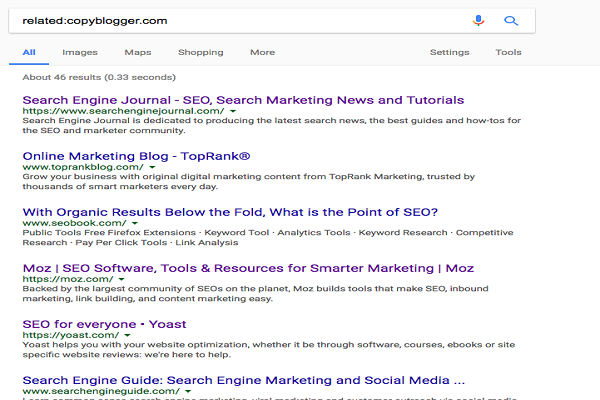Image resolution: width=600 pixels, height=400 pixels.
Task: Click the www.toprankblog.com/ URL text
Action: pyautogui.click(x=83, y=167)
